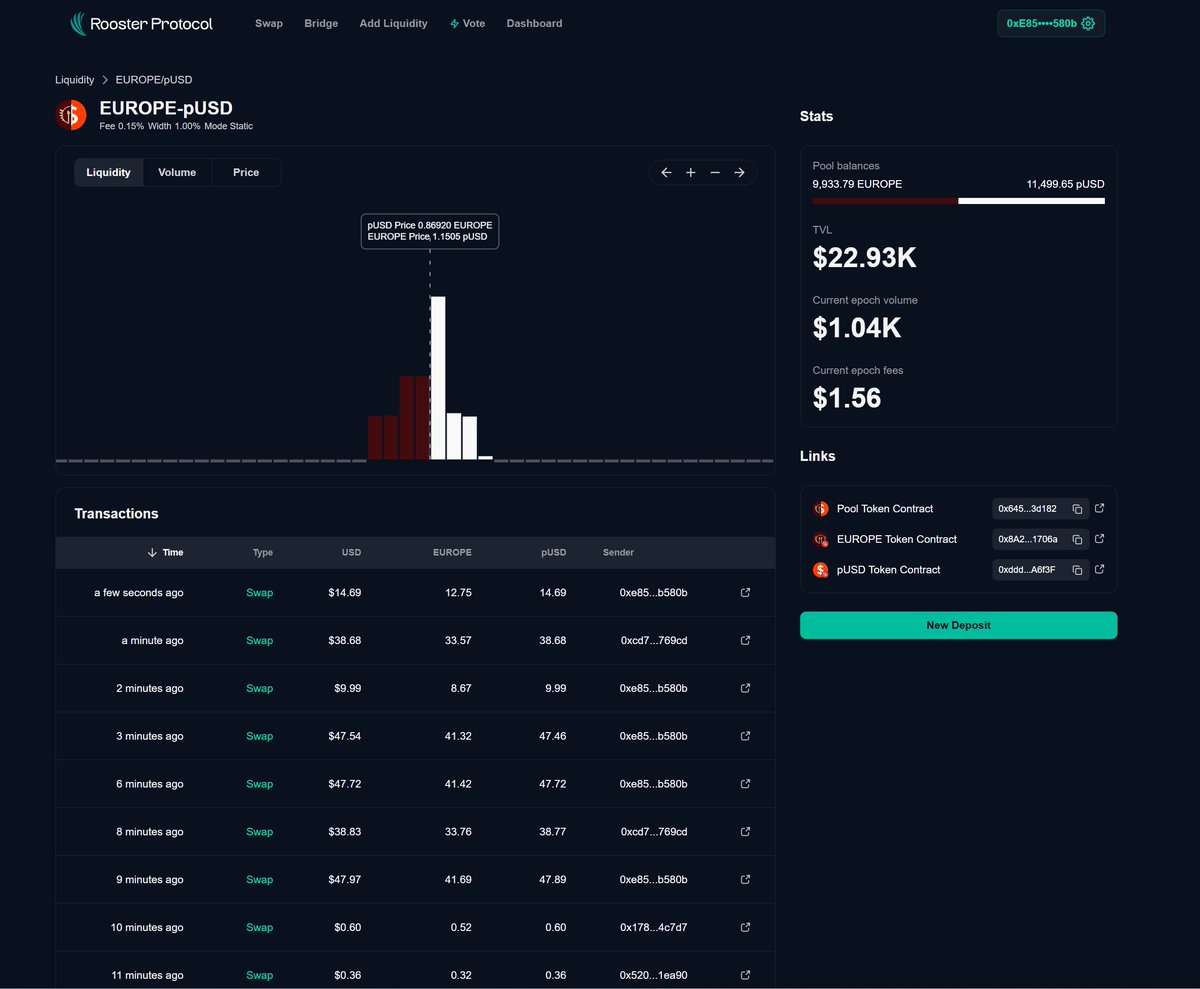
Task: Click 'a few seconds ago' timestamp
Action: click(x=139, y=593)
